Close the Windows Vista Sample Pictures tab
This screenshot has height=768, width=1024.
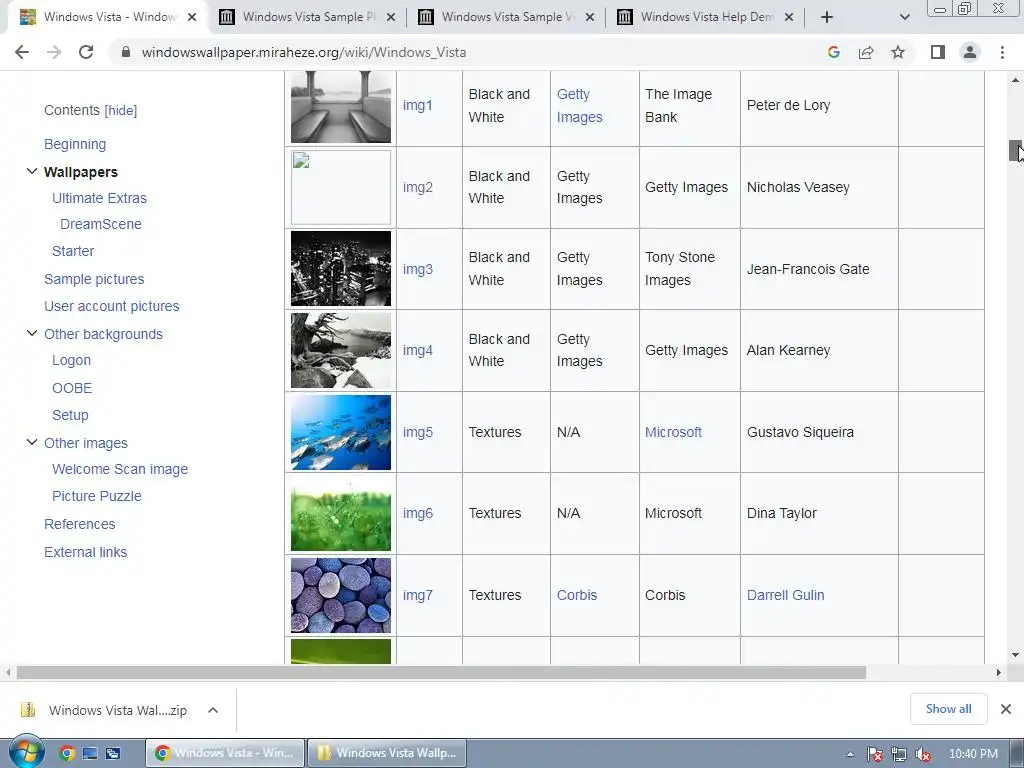(x=391, y=17)
